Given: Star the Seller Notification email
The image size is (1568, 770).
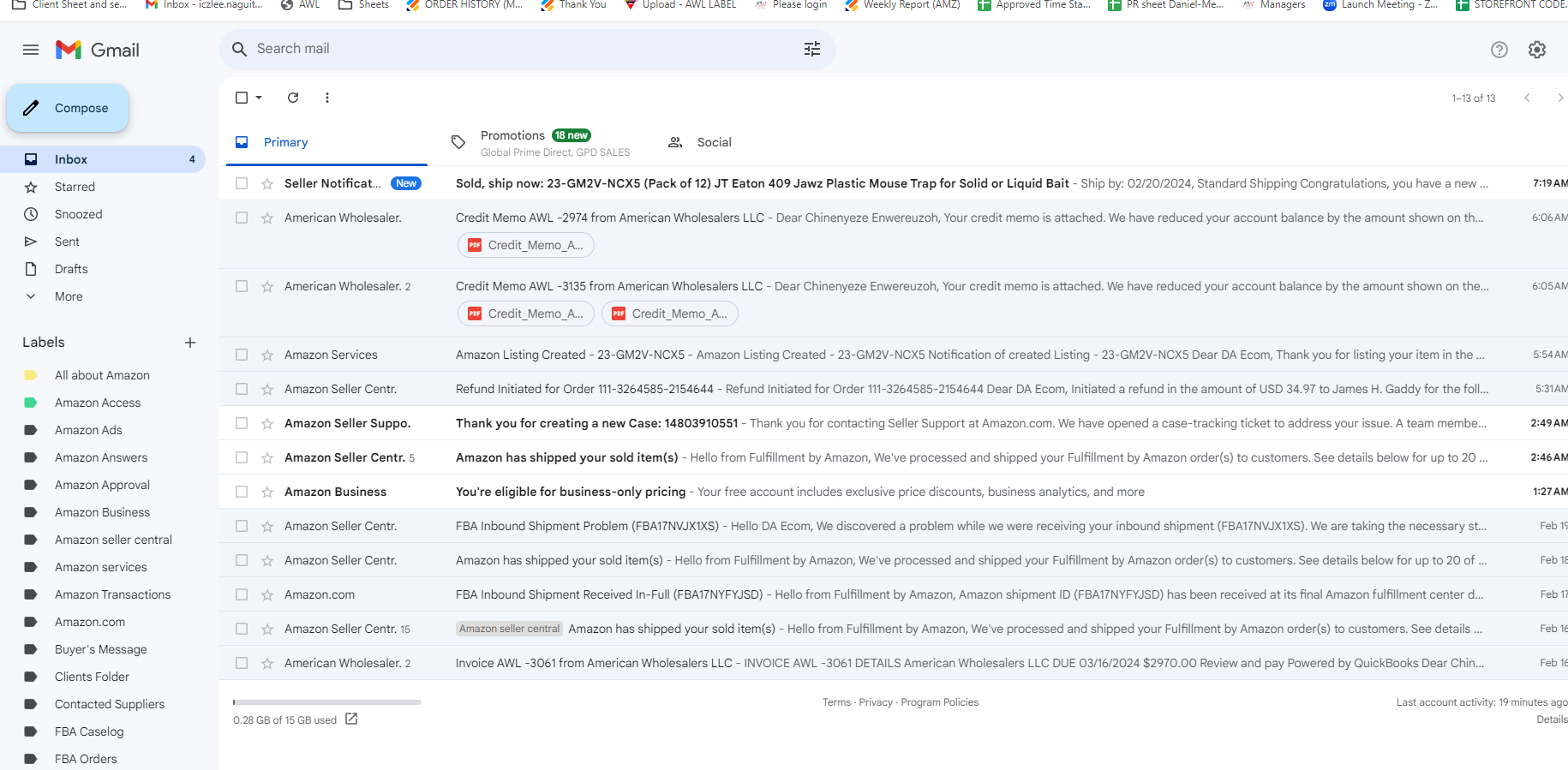Looking at the screenshot, I should (x=267, y=183).
